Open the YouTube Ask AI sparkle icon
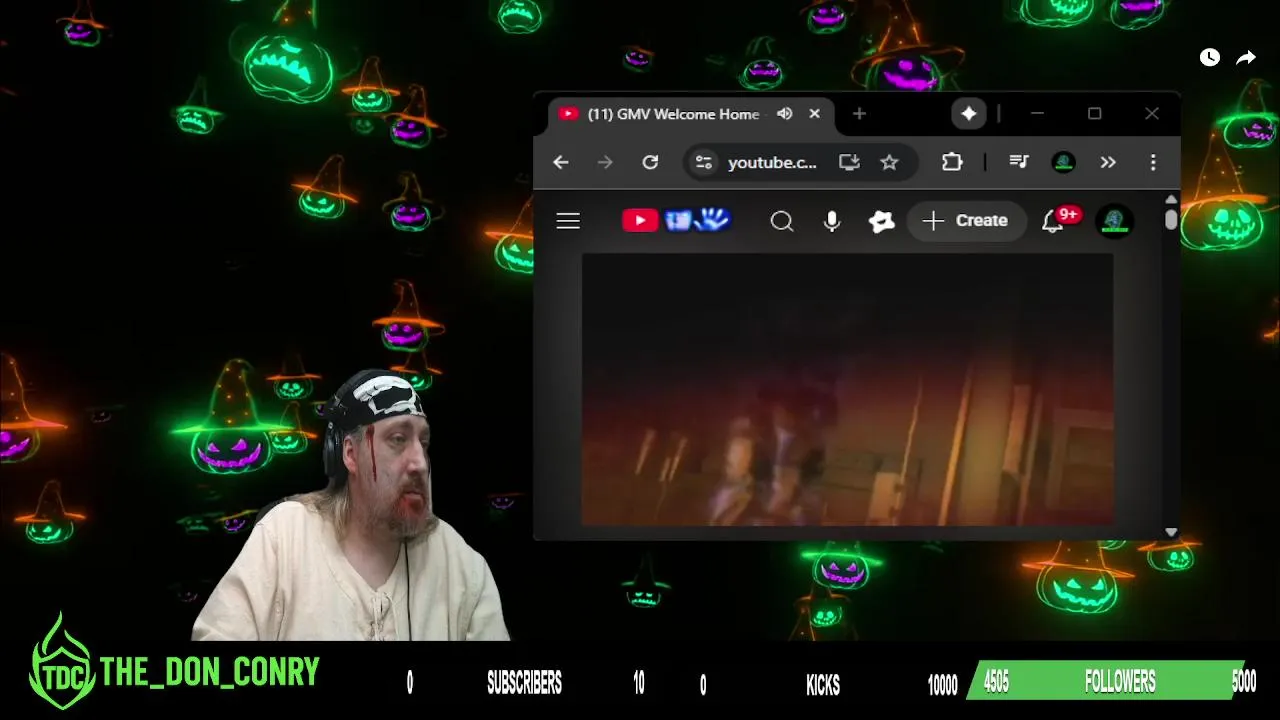Screen dimensions: 1280x720 click(881, 221)
